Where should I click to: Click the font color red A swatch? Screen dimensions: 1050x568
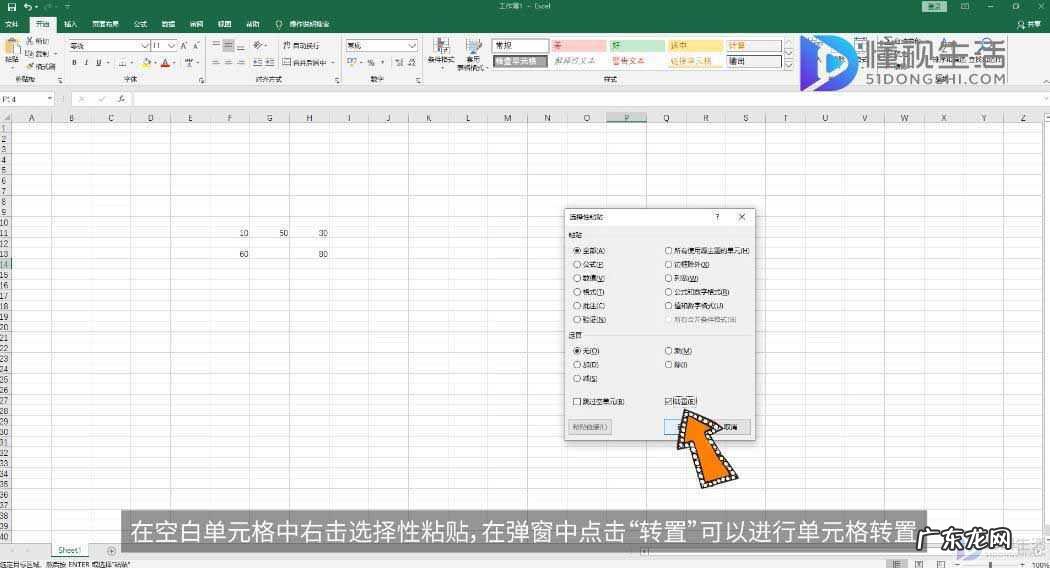(165, 63)
